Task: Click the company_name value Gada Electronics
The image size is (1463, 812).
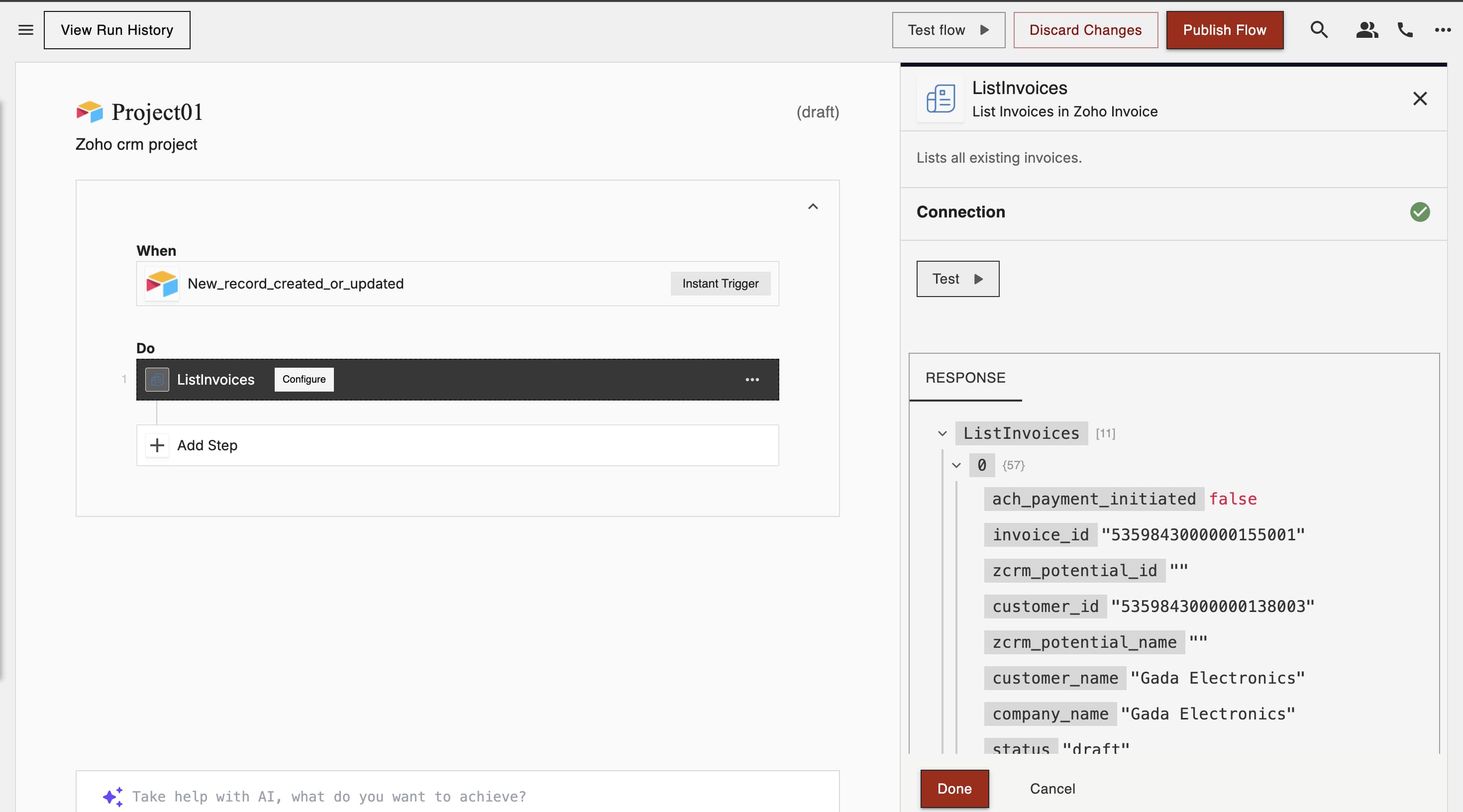Action: (x=1208, y=713)
